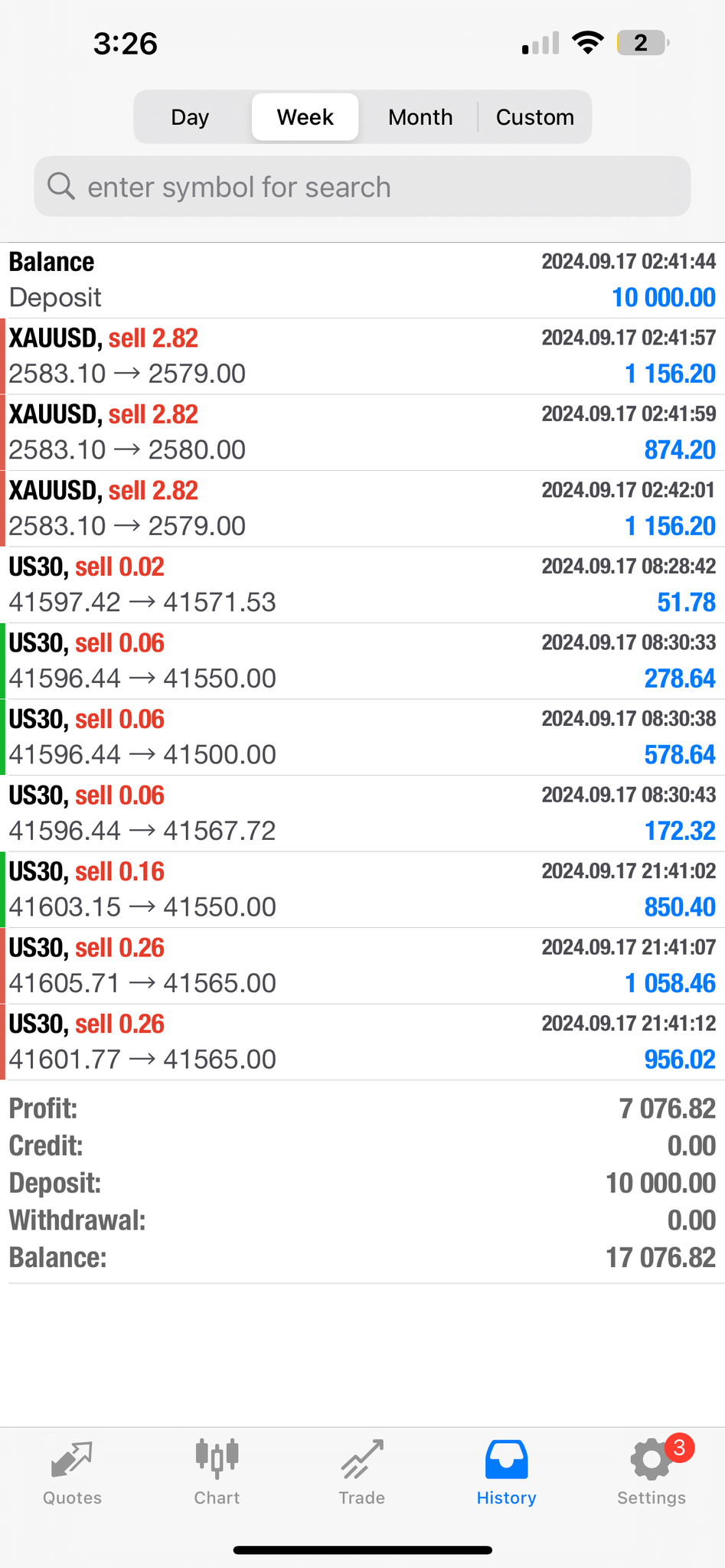725x1568 pixels.
Task: Switch history period to Month
Action: (x=420, y=117)
